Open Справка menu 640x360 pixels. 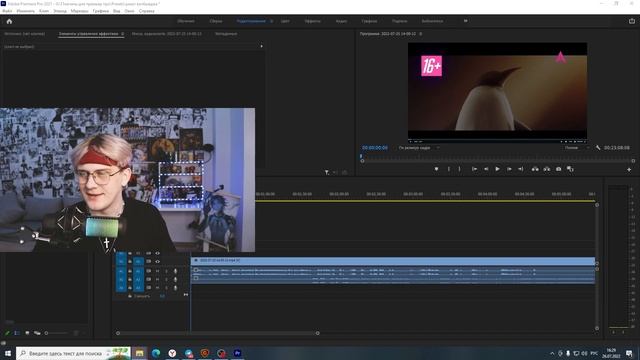pos(147,11)
